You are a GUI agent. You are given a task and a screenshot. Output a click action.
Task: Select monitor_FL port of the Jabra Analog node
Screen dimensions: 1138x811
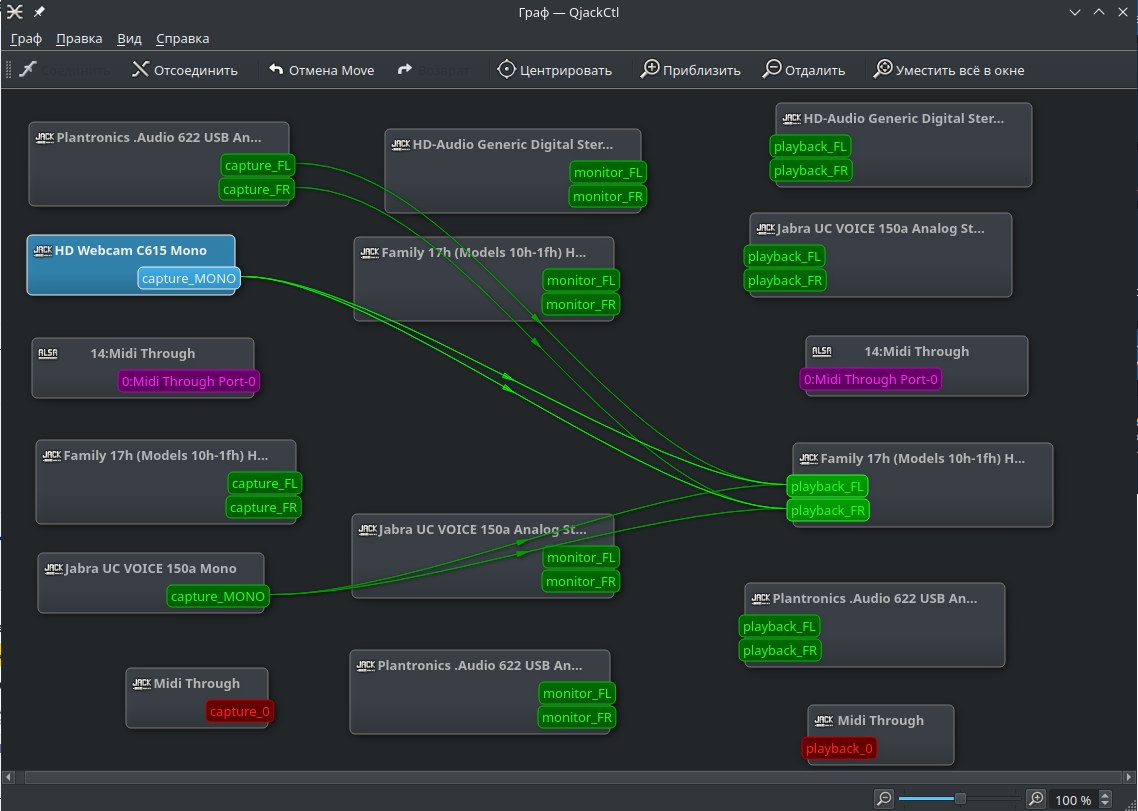pyautogui.click(x=581, y=557)
